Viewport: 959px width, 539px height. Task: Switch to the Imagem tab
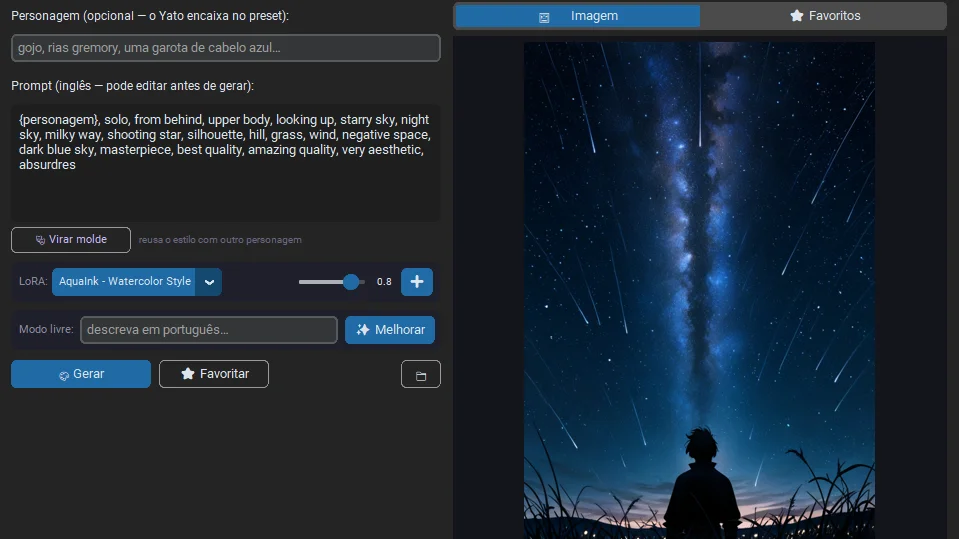578,16
